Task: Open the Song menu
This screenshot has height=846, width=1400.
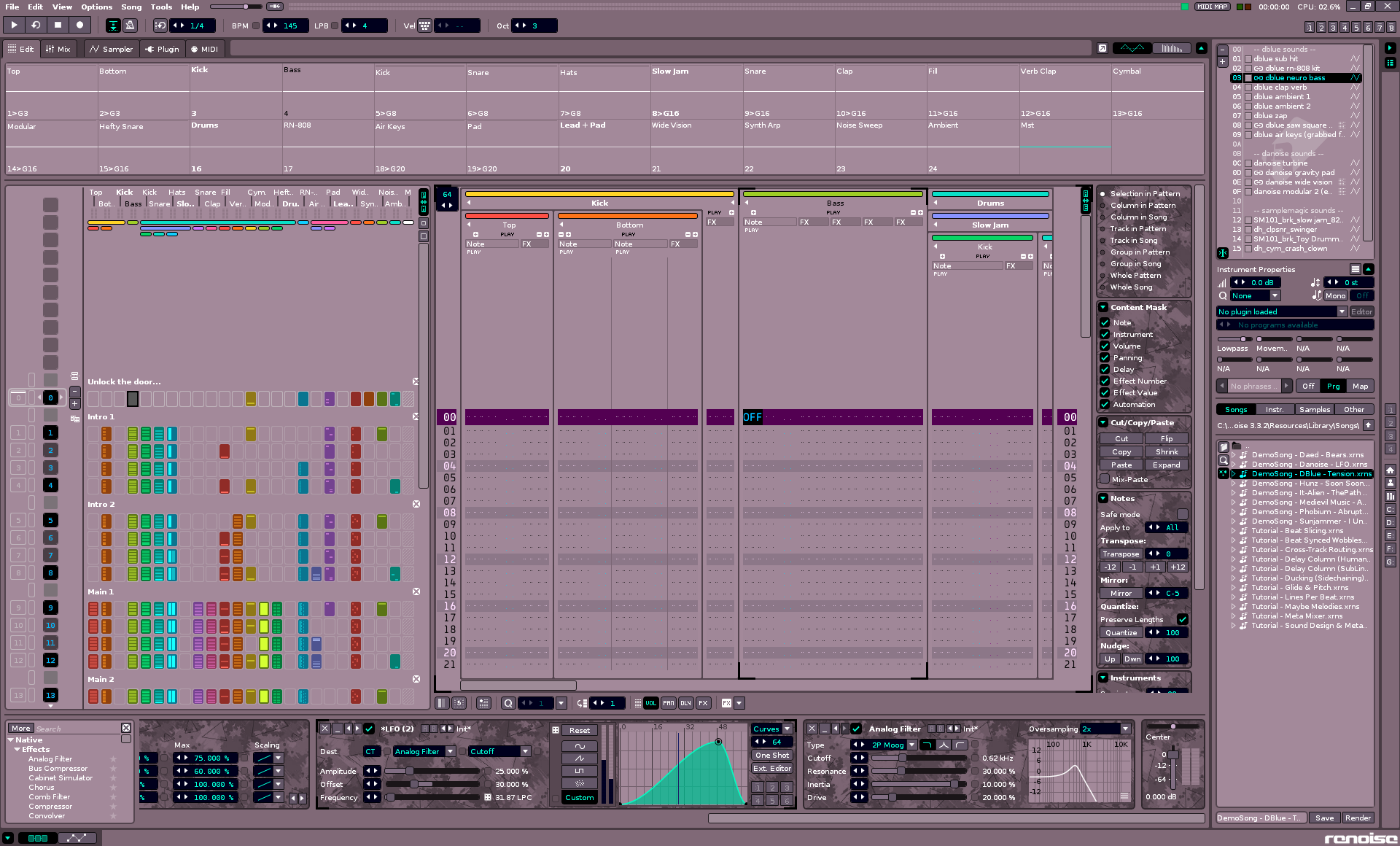Action: click(131, 7)
